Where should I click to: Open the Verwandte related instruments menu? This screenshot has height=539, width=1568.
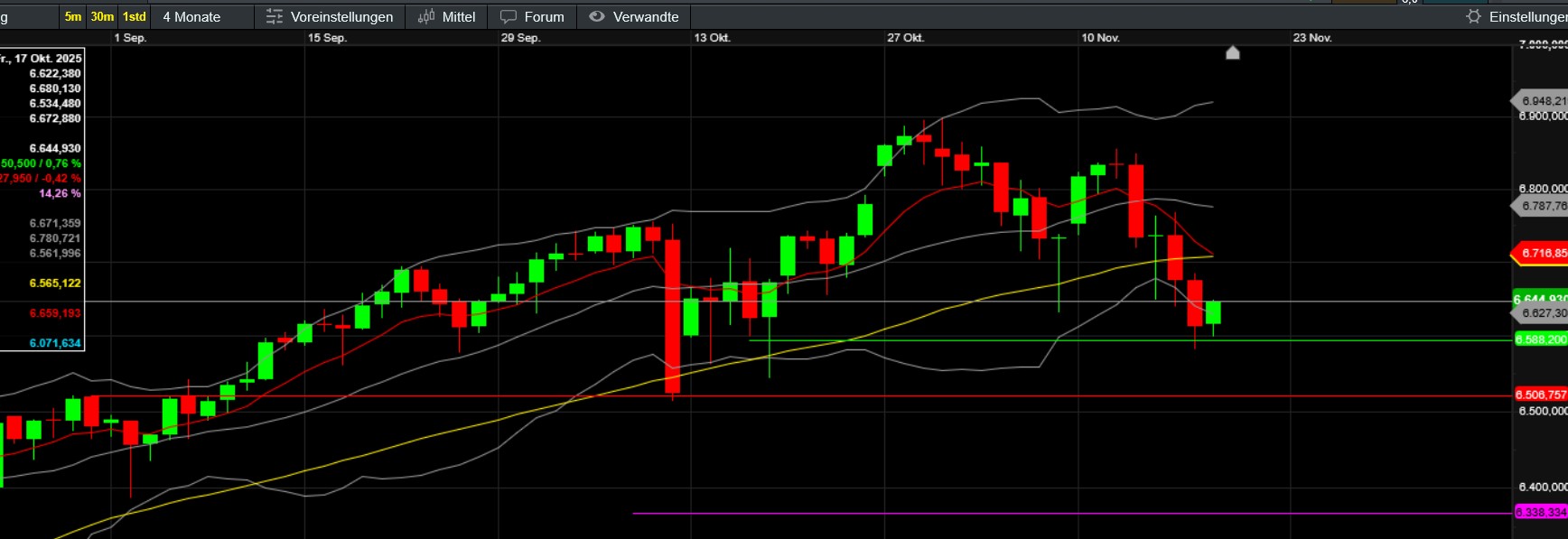click(633, 16)
